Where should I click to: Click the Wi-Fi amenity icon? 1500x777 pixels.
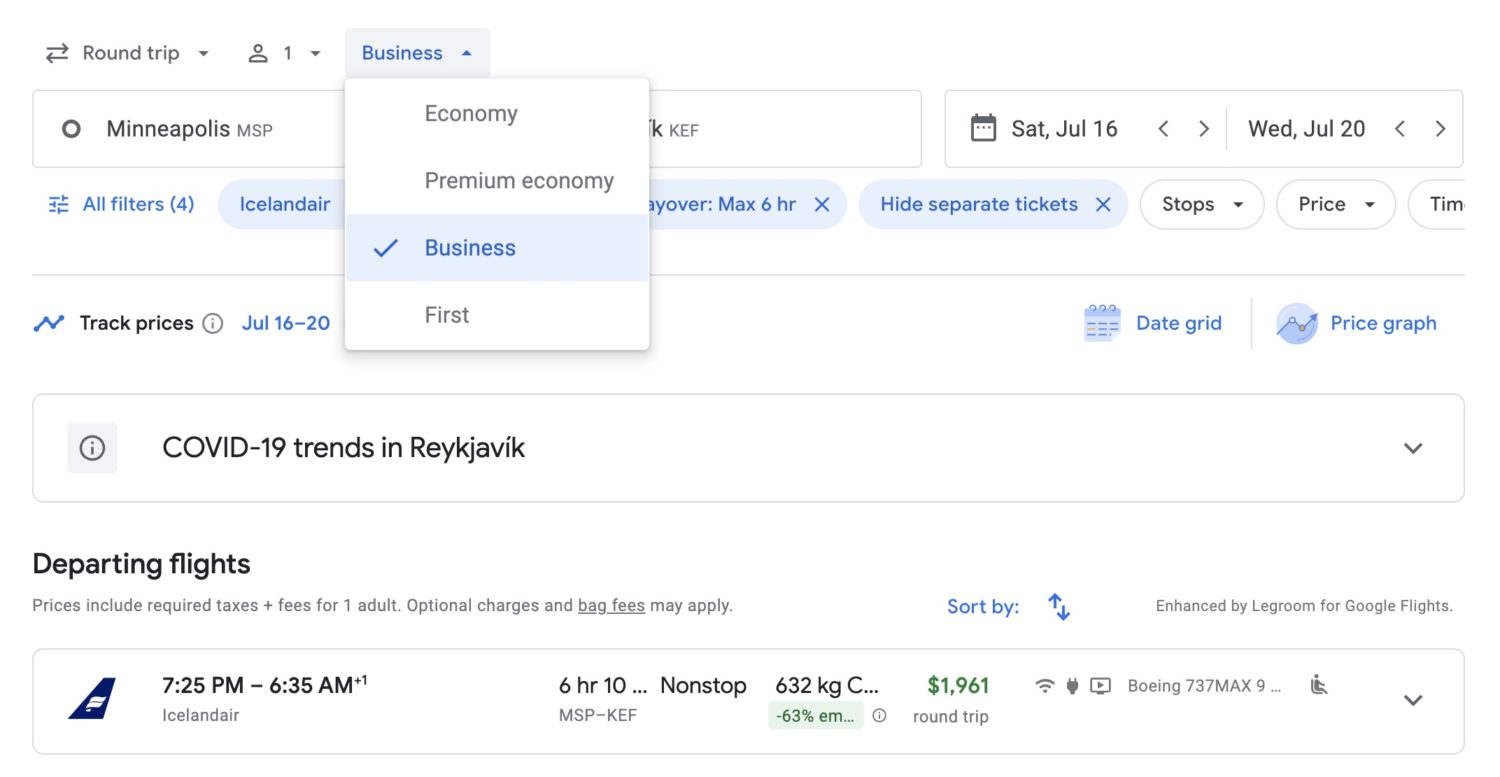(x=1045, y=685)
